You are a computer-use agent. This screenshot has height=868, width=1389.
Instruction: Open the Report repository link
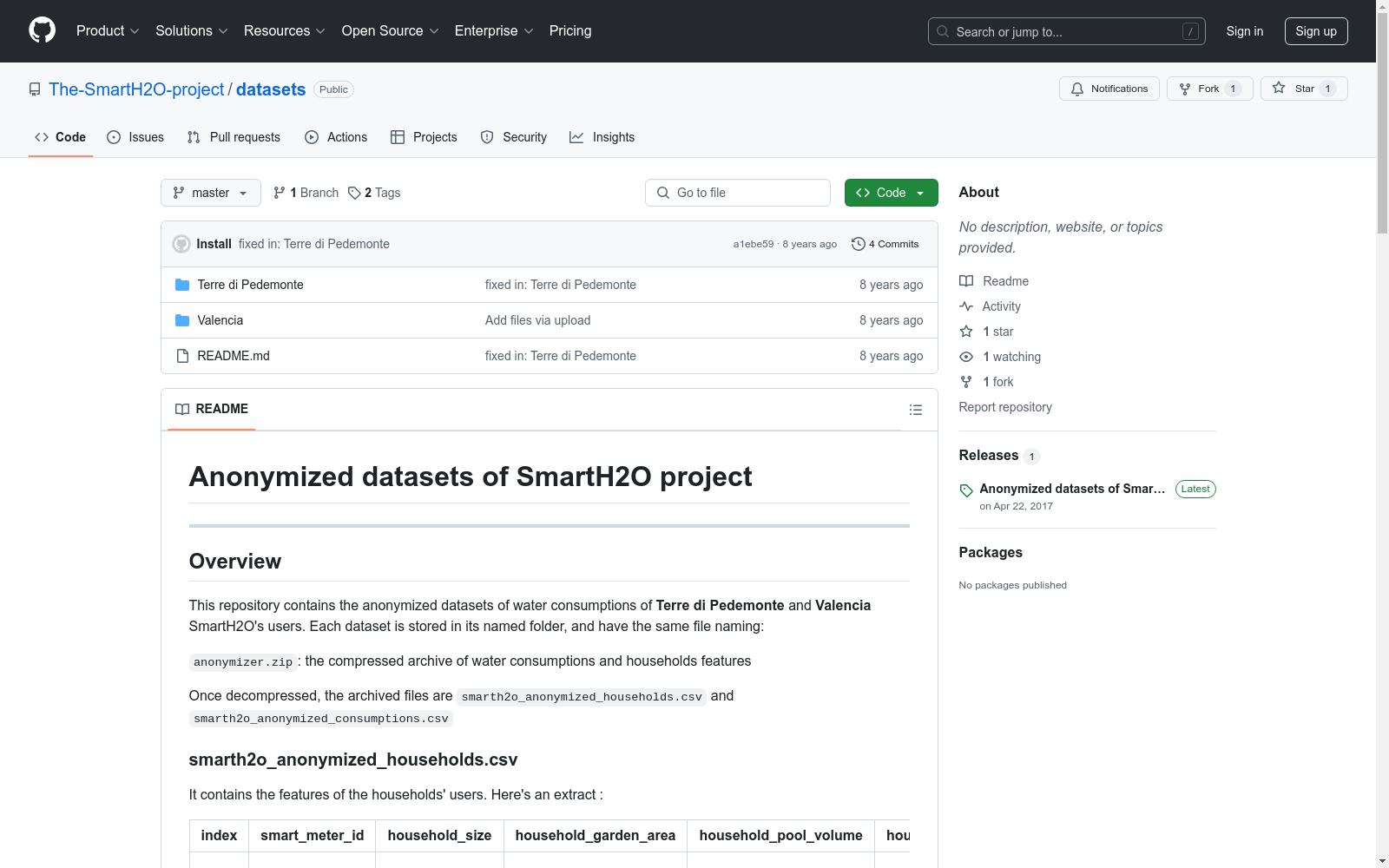1005,407
